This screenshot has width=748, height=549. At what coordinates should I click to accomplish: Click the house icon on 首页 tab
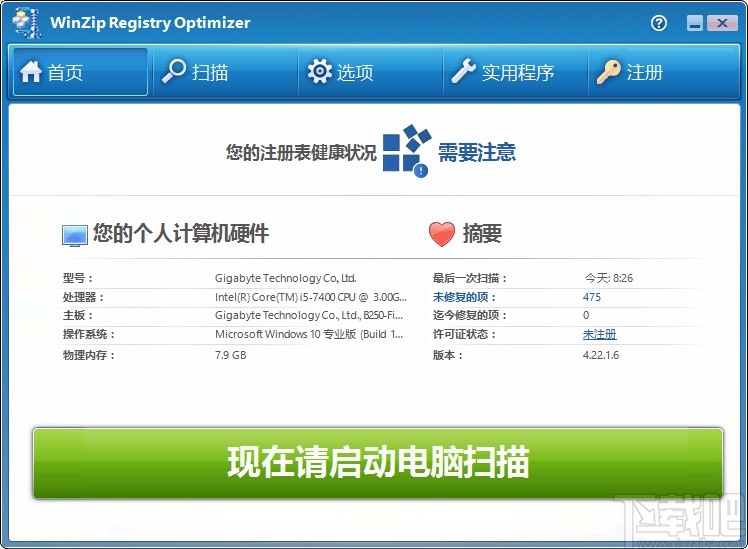(x=31, y=72)
